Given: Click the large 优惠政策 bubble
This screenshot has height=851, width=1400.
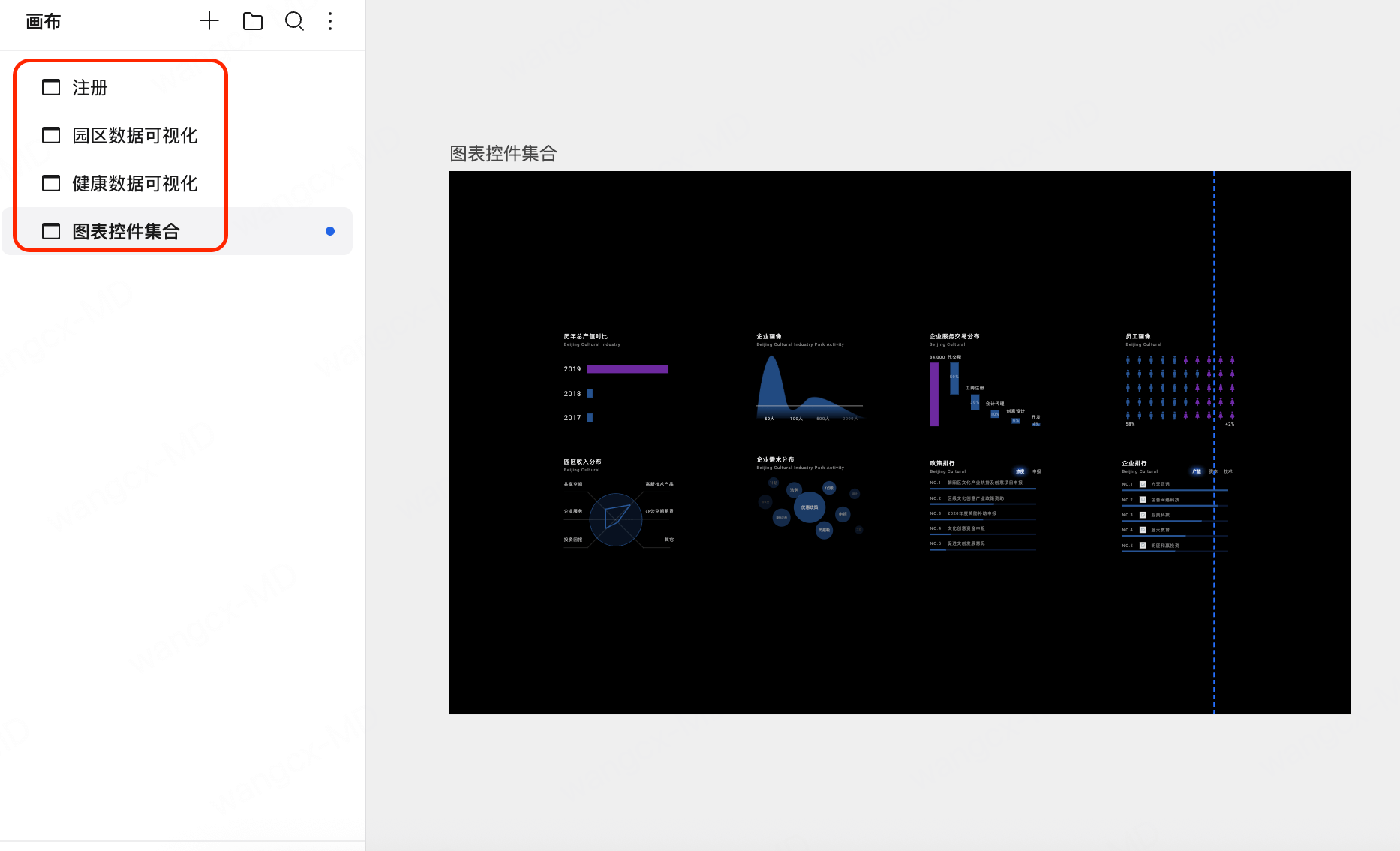Looking at the screenshot, I should [x=809, y=507].
